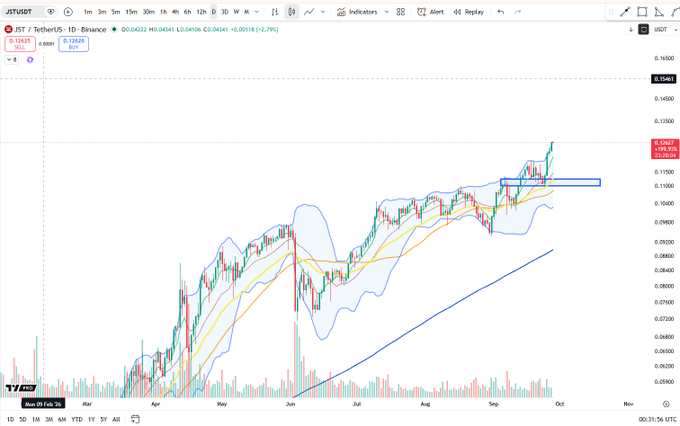This screenshot has height=426, width=680.
Task: Switch to the 1m timeframe
Action: (x=88, y=12)
